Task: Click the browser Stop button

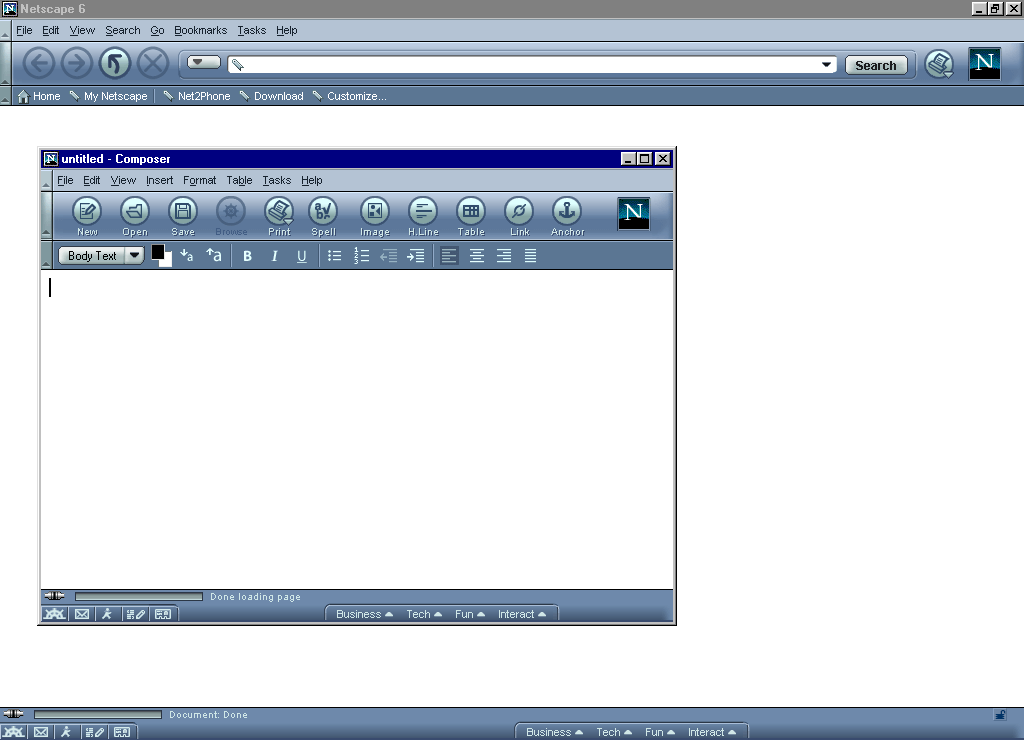Action: coord(153,63)
